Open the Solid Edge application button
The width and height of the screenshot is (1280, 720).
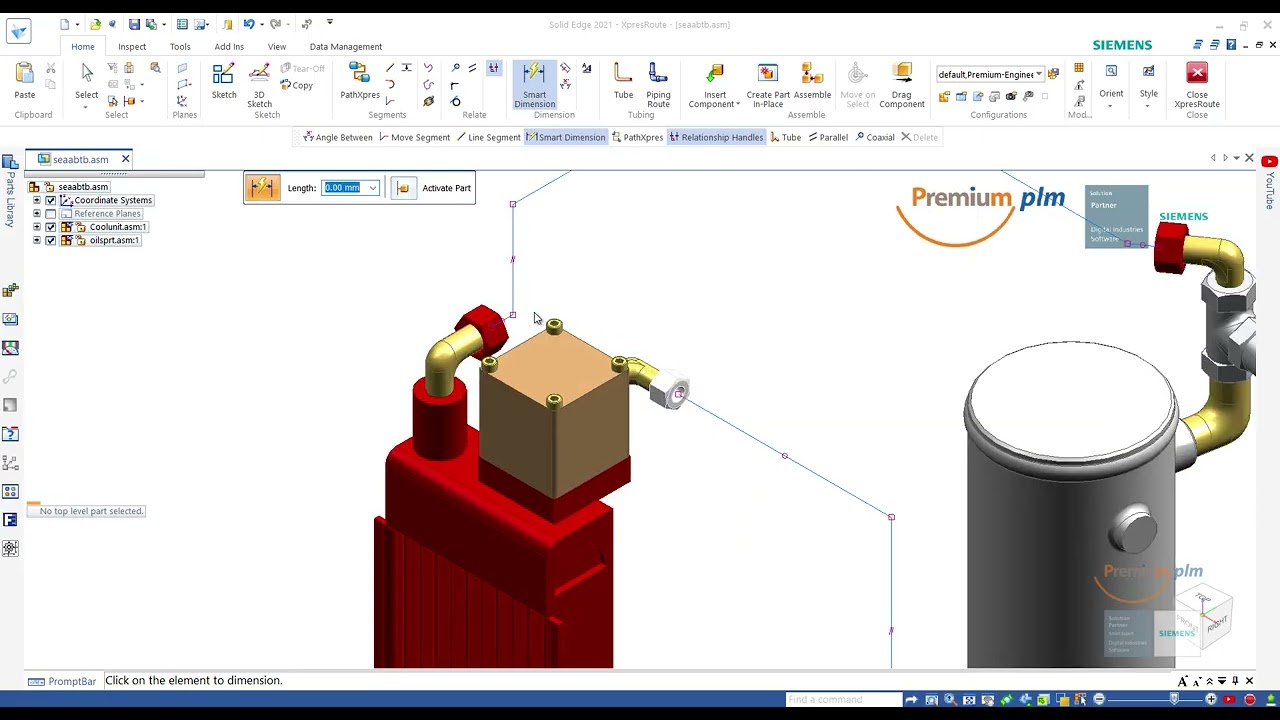point(18,31)
